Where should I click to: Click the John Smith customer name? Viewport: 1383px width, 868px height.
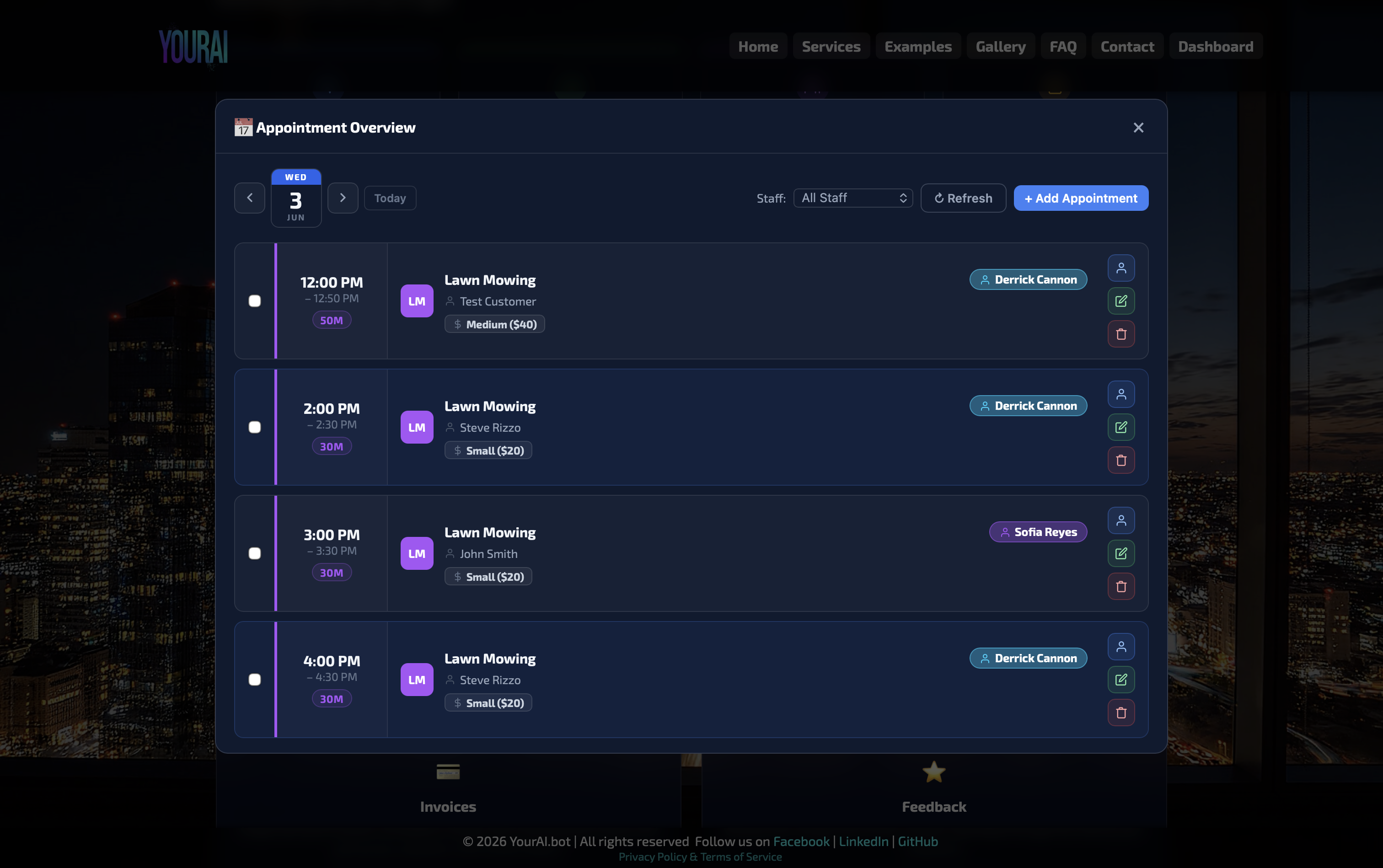point(488,554)
